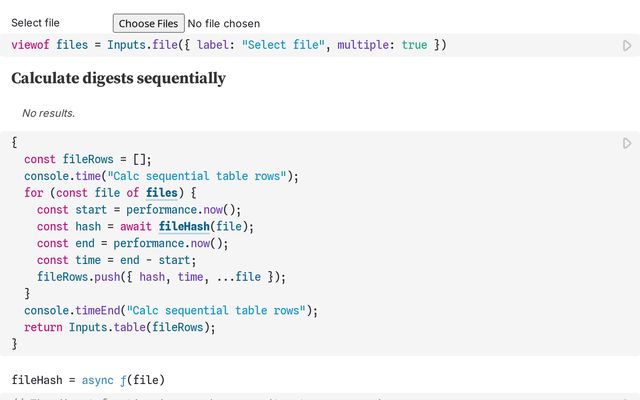
Task: Jump to the underlined fileHash definition reference
Action: (x=187, y=226)
